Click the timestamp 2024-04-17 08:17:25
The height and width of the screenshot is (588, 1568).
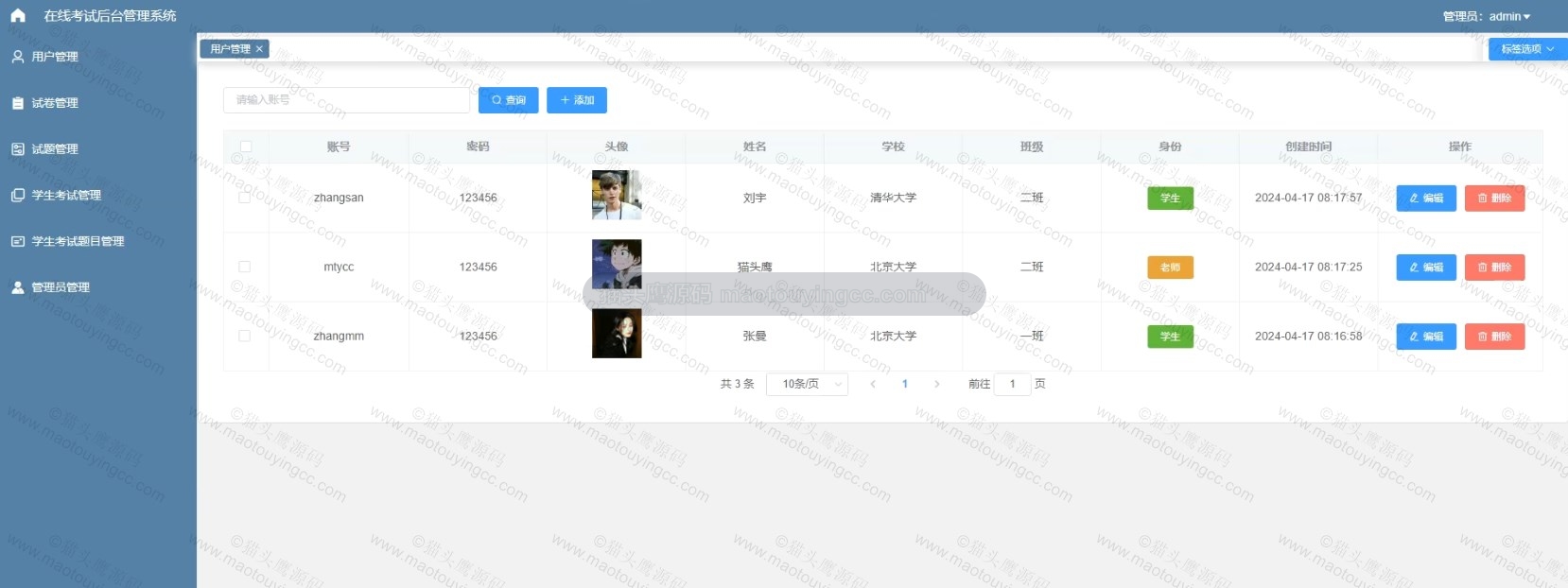pyautogui.click(x=1308, y=267)
